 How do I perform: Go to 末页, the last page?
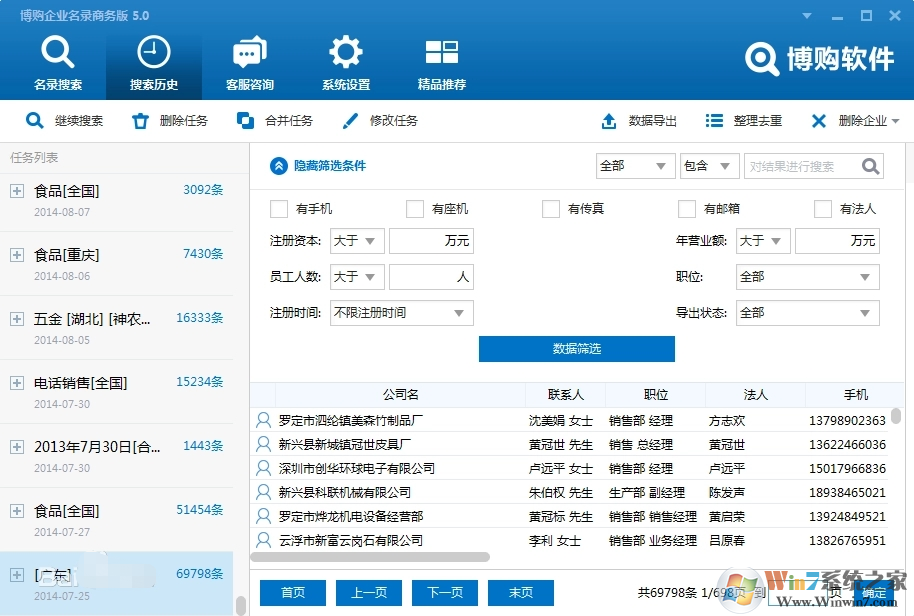[x=519, y=592]
